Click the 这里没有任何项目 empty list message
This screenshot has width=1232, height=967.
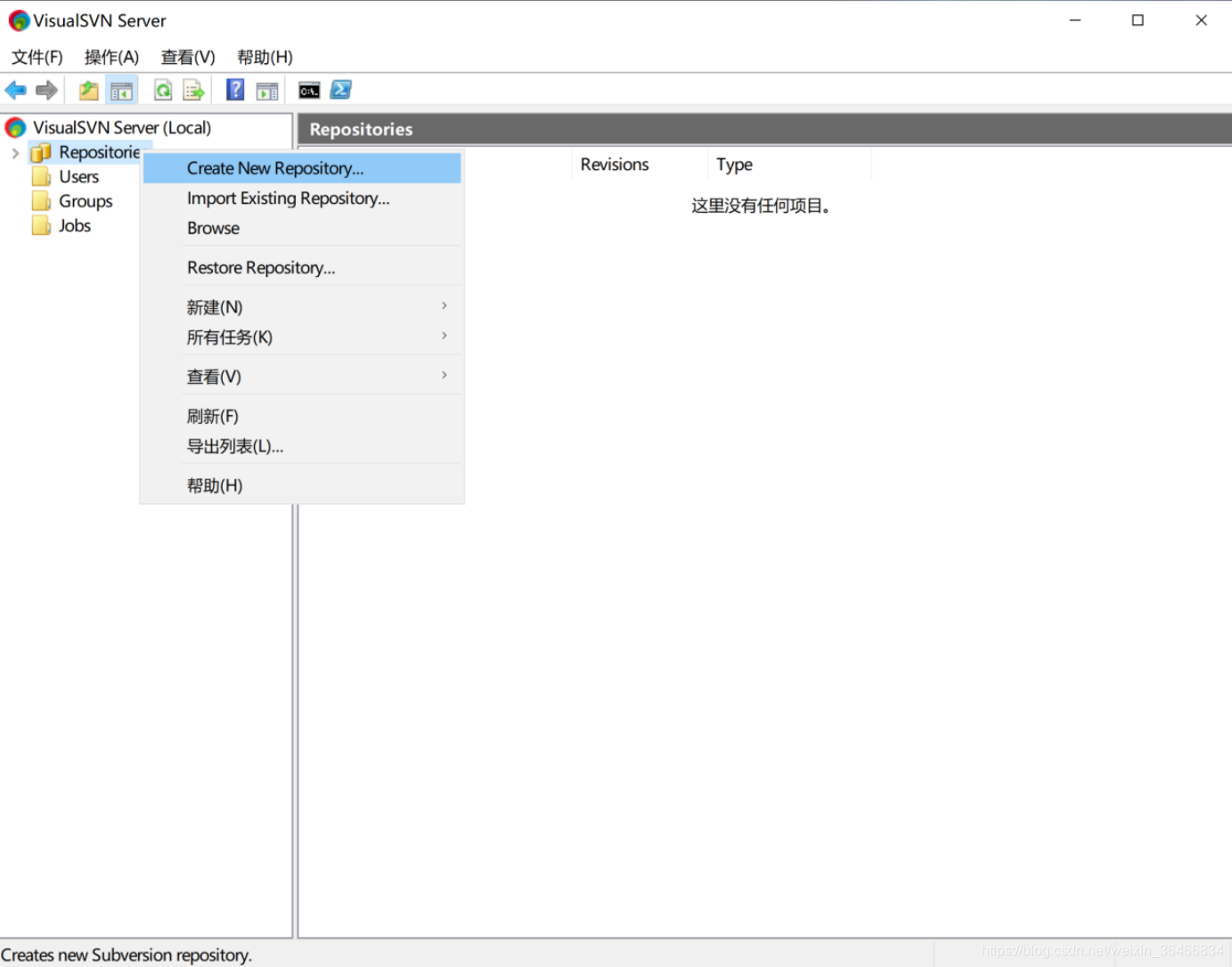coord(762,206)
